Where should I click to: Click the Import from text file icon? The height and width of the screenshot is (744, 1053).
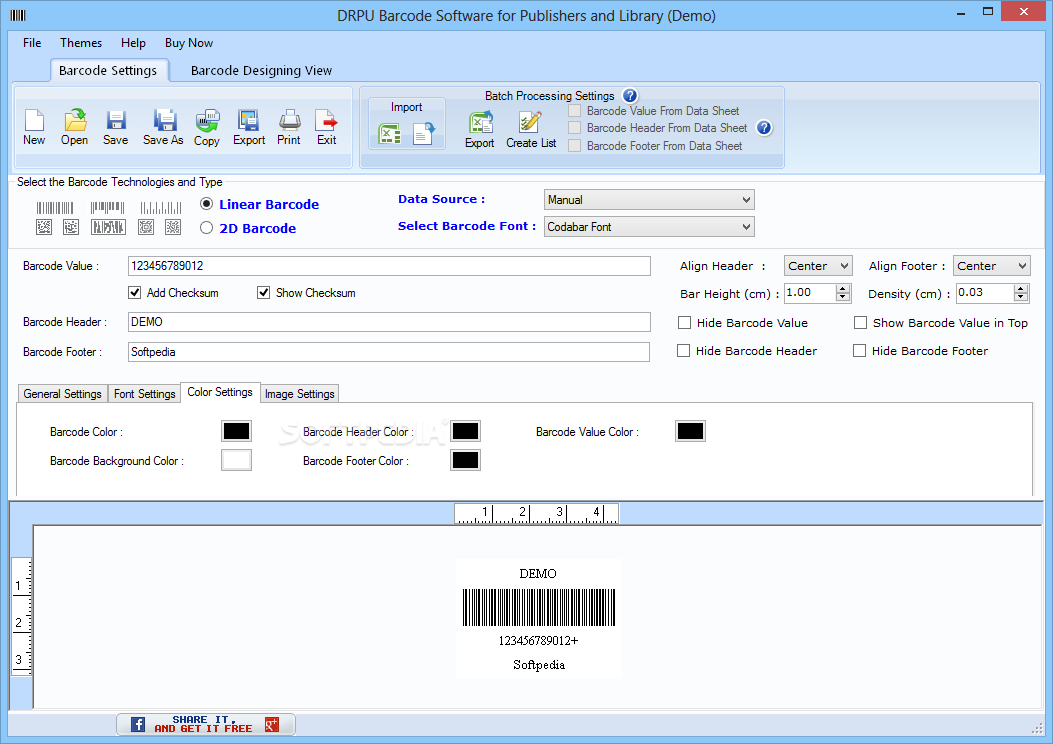(424, 134)
